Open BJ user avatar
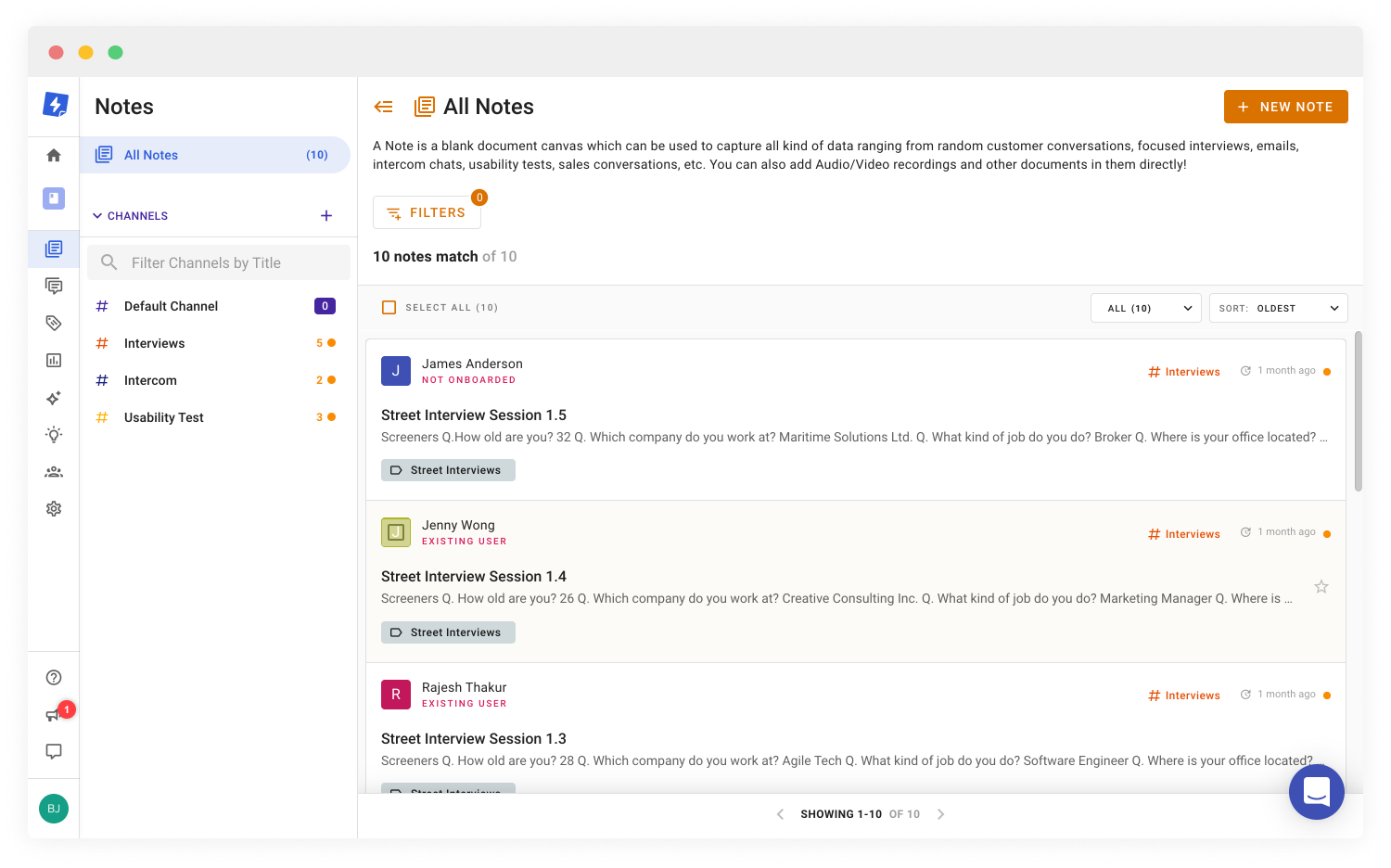The height and width of the screenshot is (868, 1391). 54,809
